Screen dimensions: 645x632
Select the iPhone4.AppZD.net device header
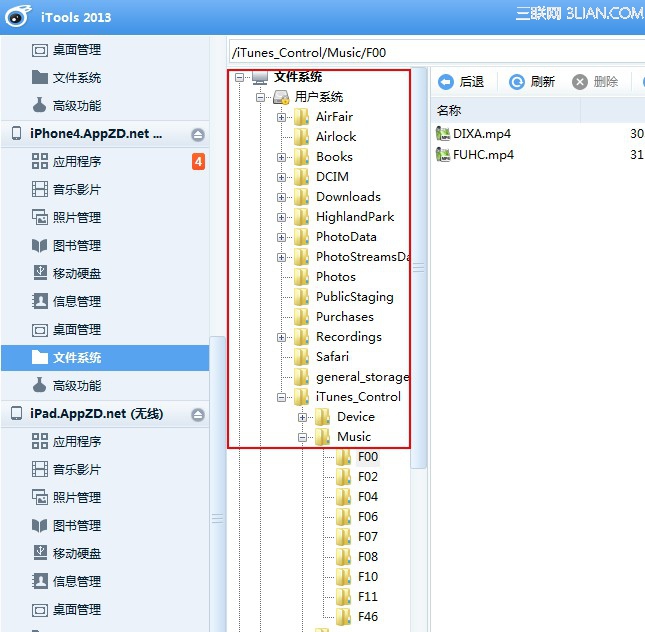point(105,134)
